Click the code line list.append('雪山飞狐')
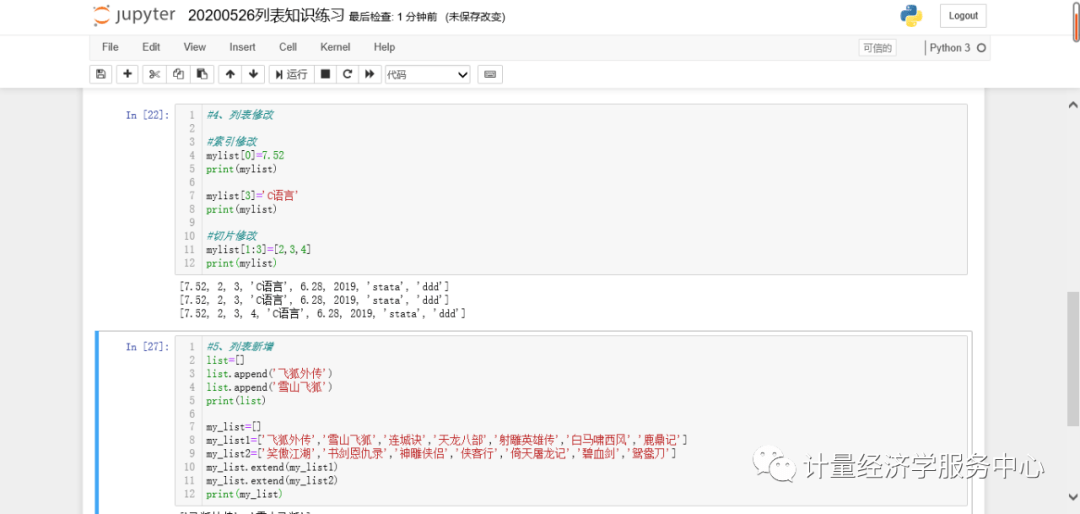 (x=269, y=387)
